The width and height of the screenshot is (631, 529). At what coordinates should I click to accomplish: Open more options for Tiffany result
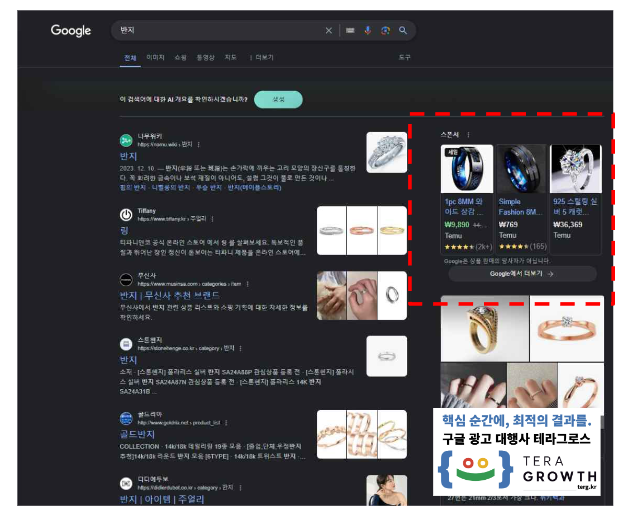point(212,219)
